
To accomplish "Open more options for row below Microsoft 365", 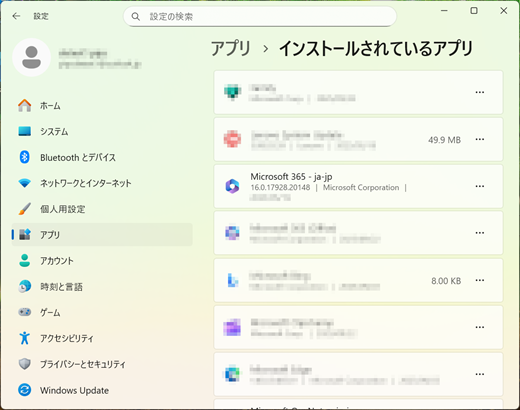I will point(480,233).
